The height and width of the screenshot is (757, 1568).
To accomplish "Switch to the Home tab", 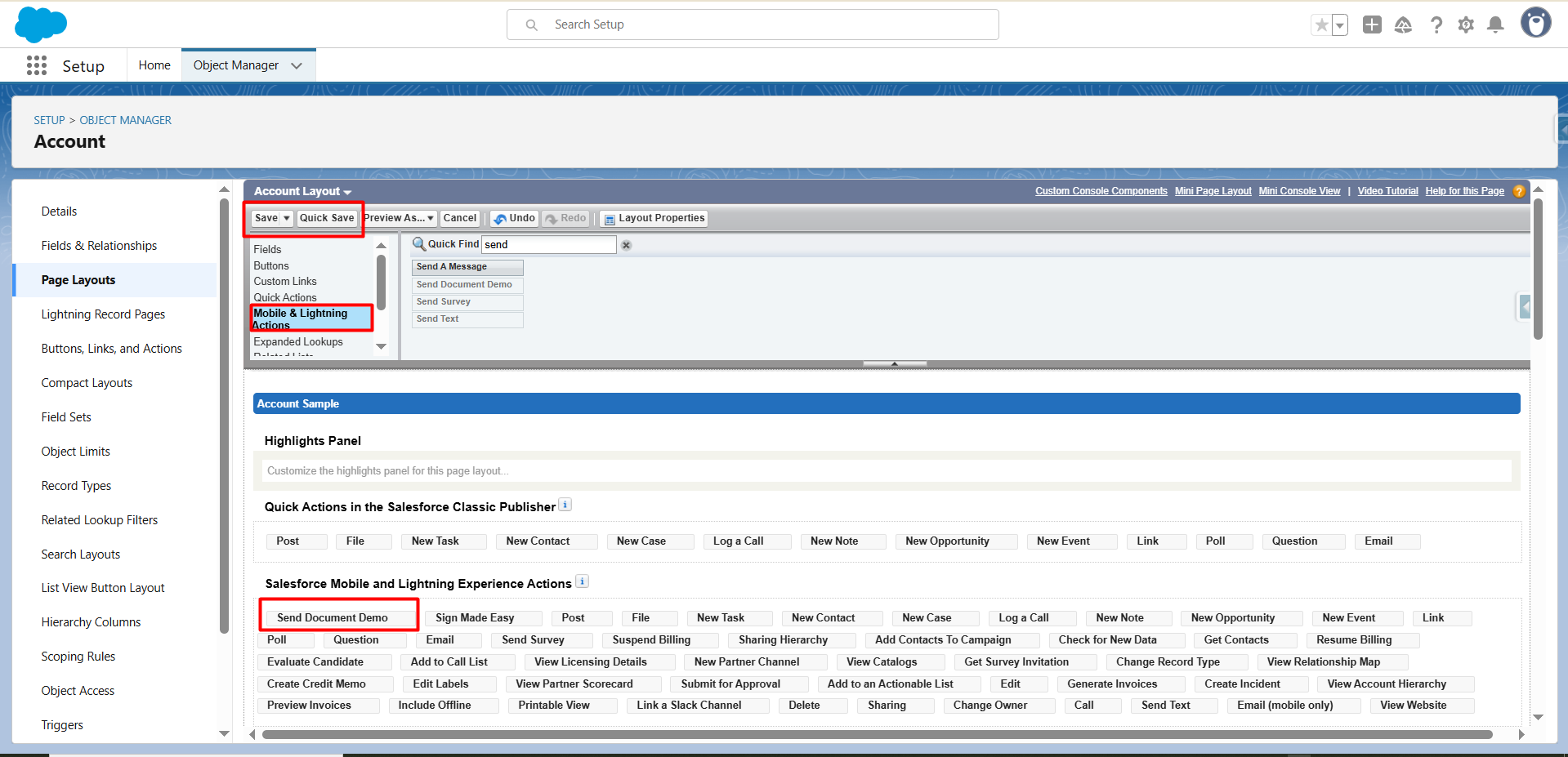I will coord(154,65).
